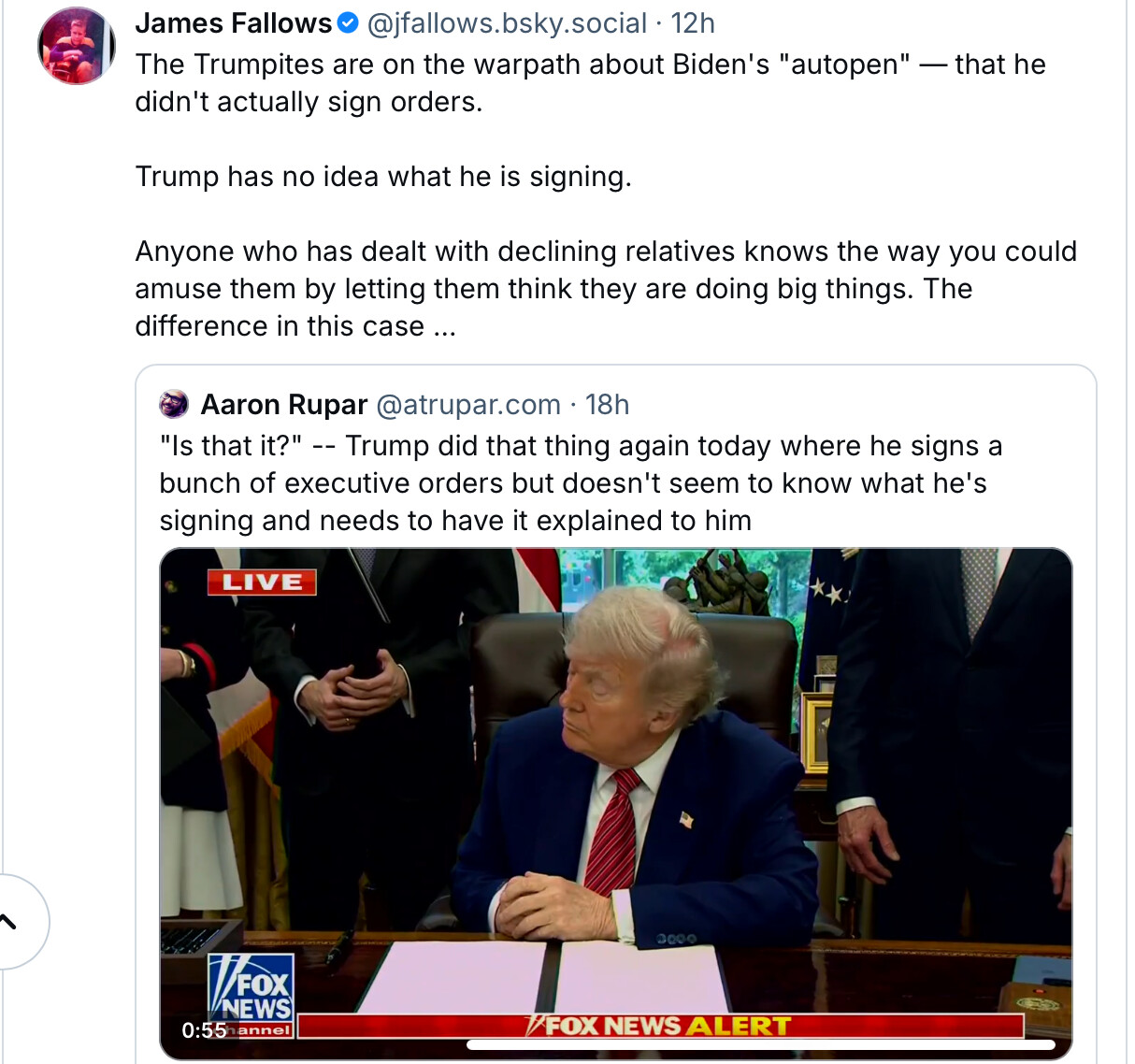
Task: Click the Fox News channel logo in video
Action: (x=251, y=995)
